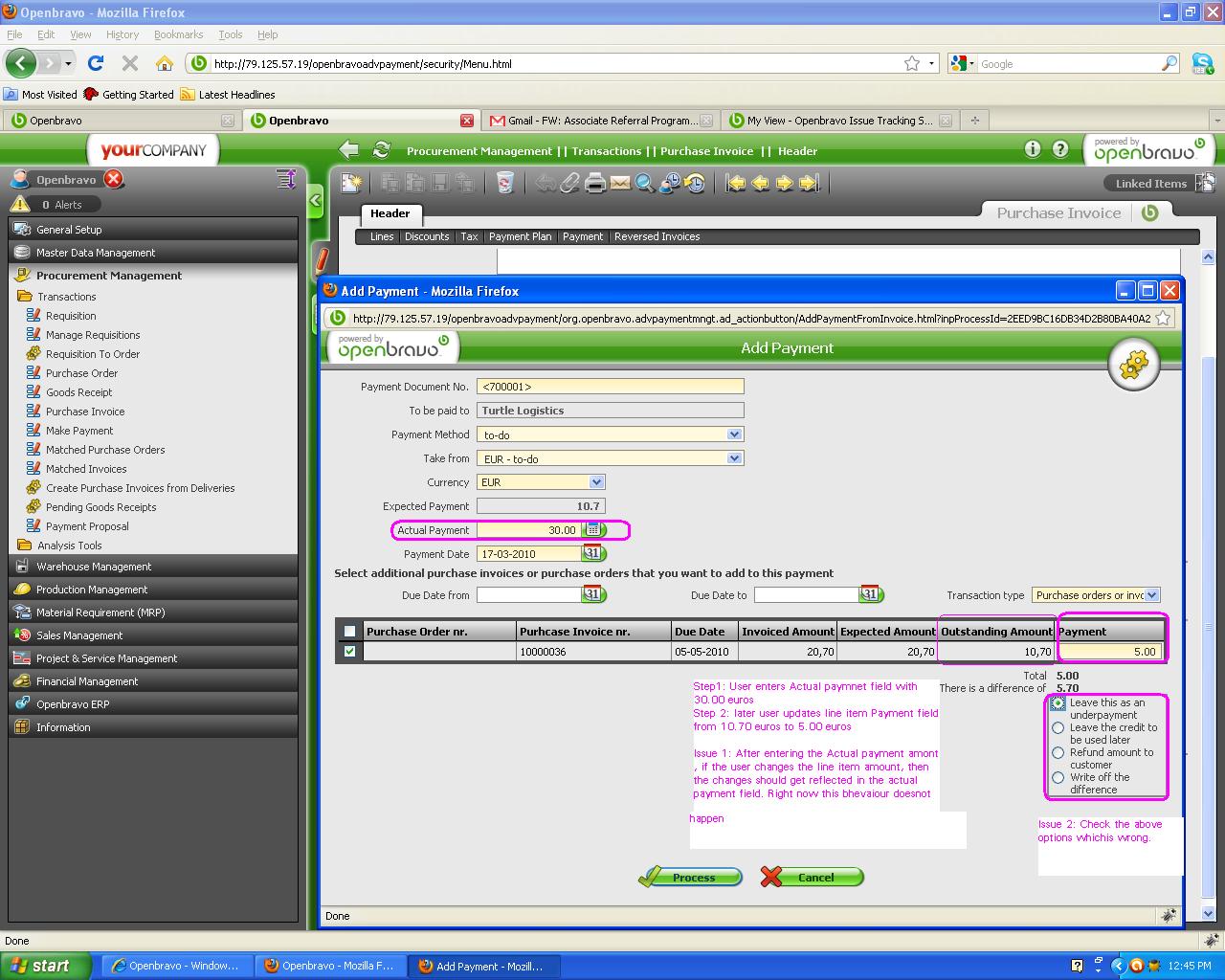Uncheck invoice 10000036 row checkbox

tap(349, 652)
